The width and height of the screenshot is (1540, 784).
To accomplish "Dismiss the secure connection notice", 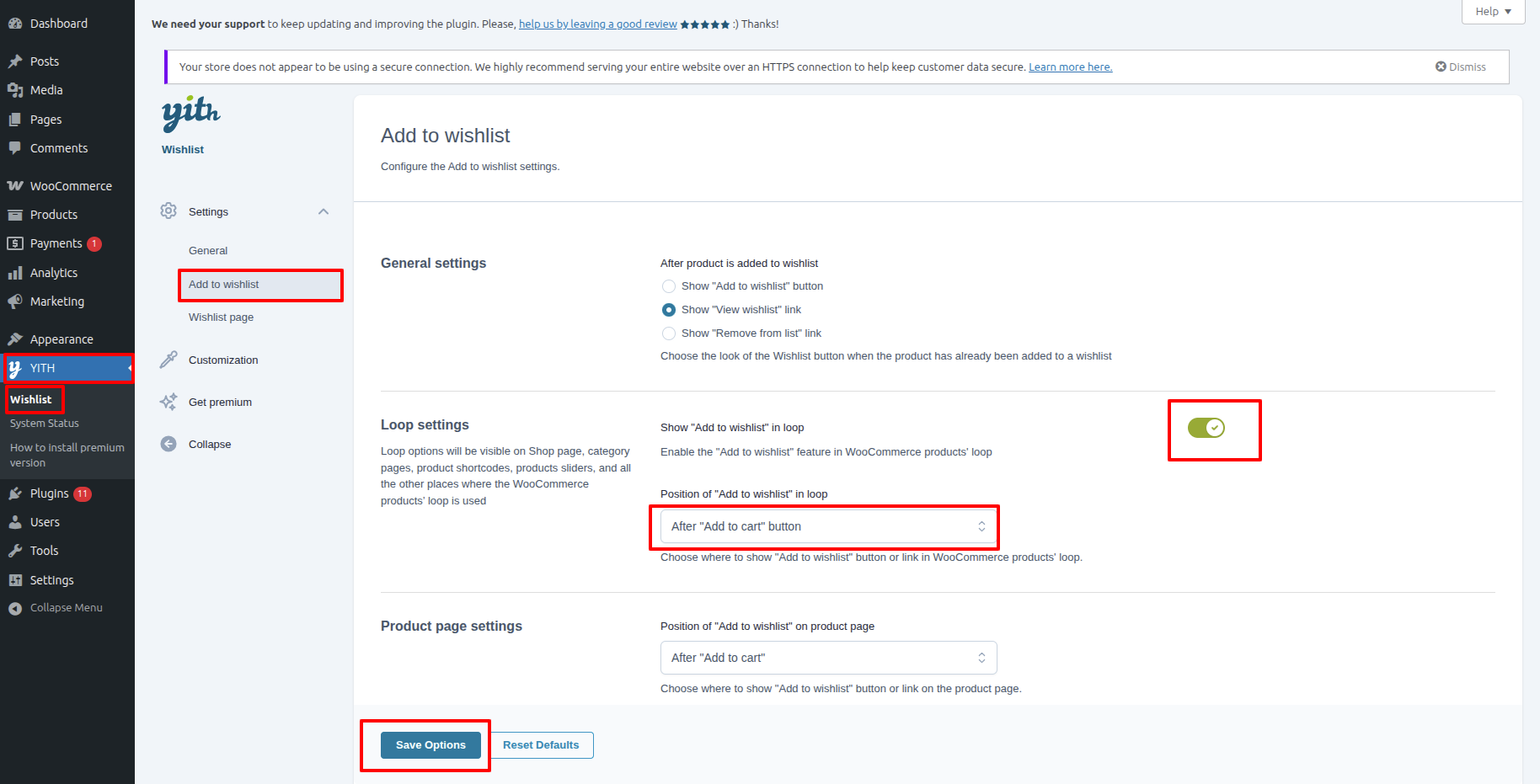I will [1461, 67].
